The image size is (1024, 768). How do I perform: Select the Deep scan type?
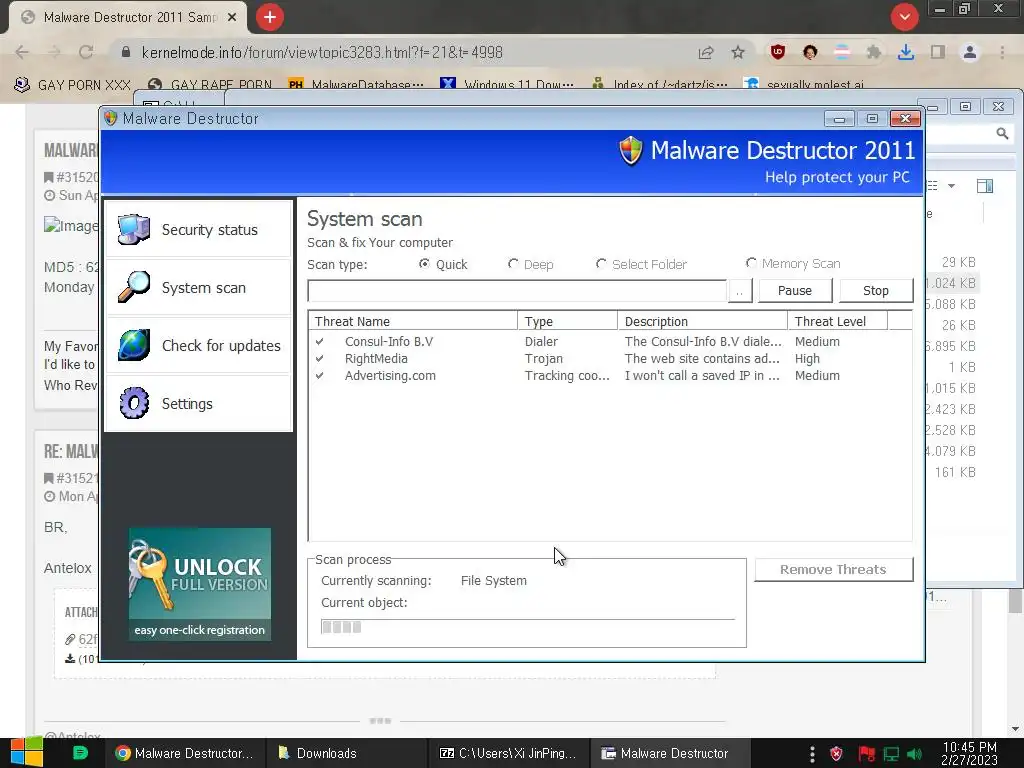coord(530,264)
